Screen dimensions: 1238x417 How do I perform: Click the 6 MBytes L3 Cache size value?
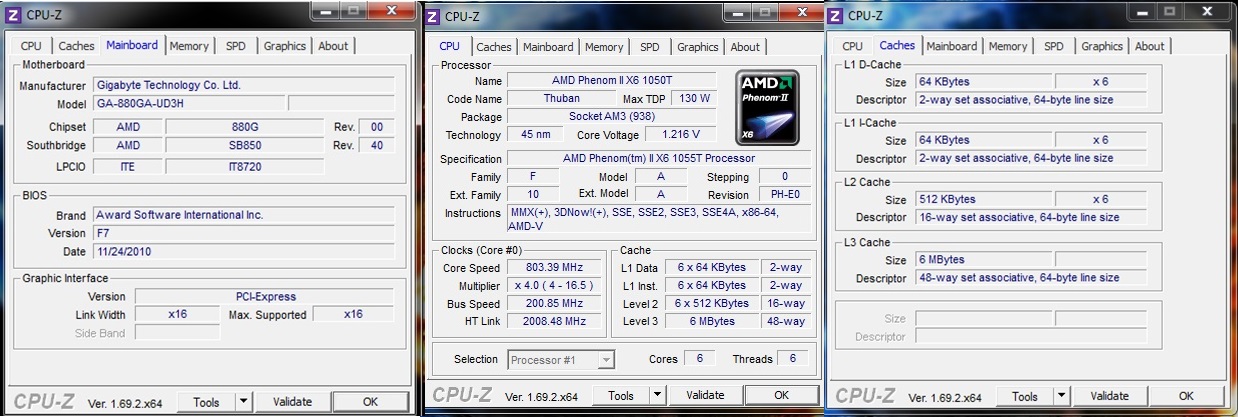point(984,259)
